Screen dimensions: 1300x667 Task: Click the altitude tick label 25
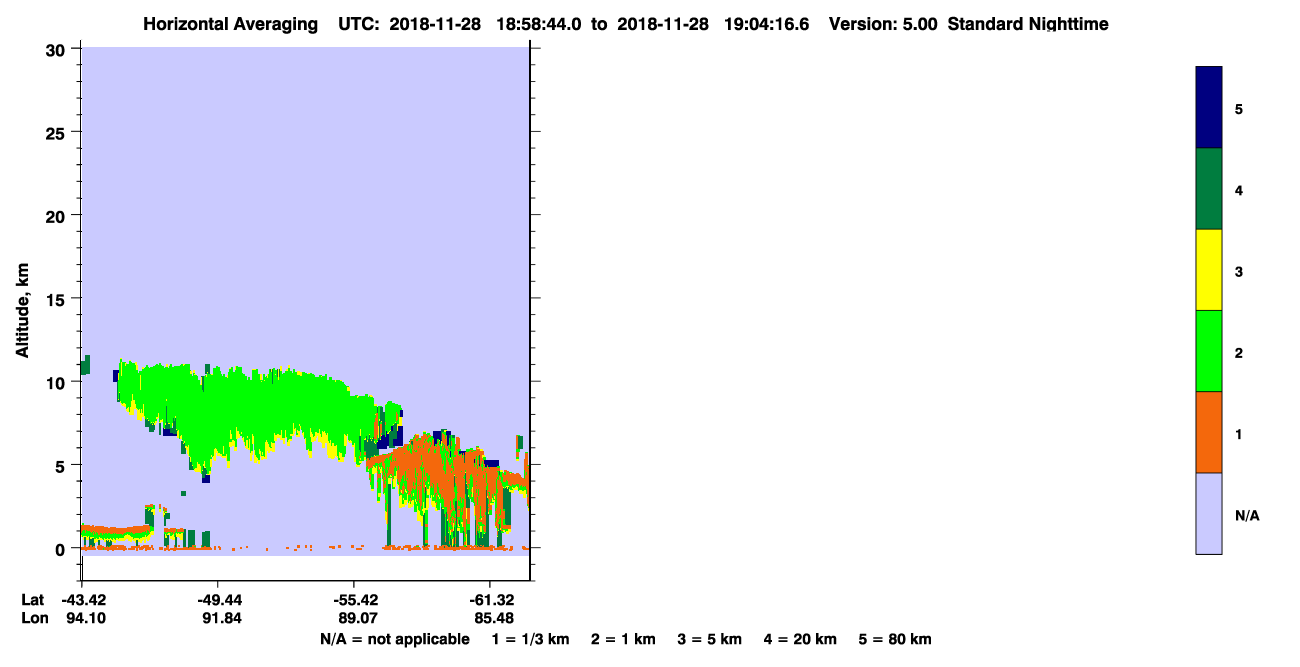tap(58, 132)
